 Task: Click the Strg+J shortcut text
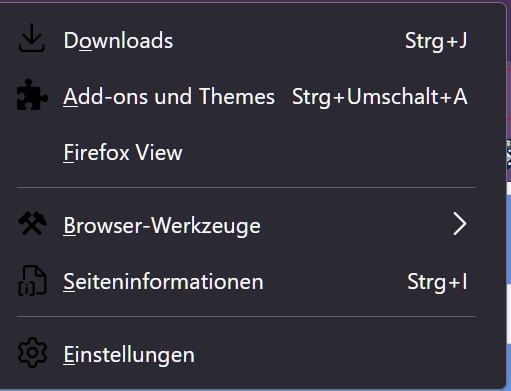(x=436, y=41)
